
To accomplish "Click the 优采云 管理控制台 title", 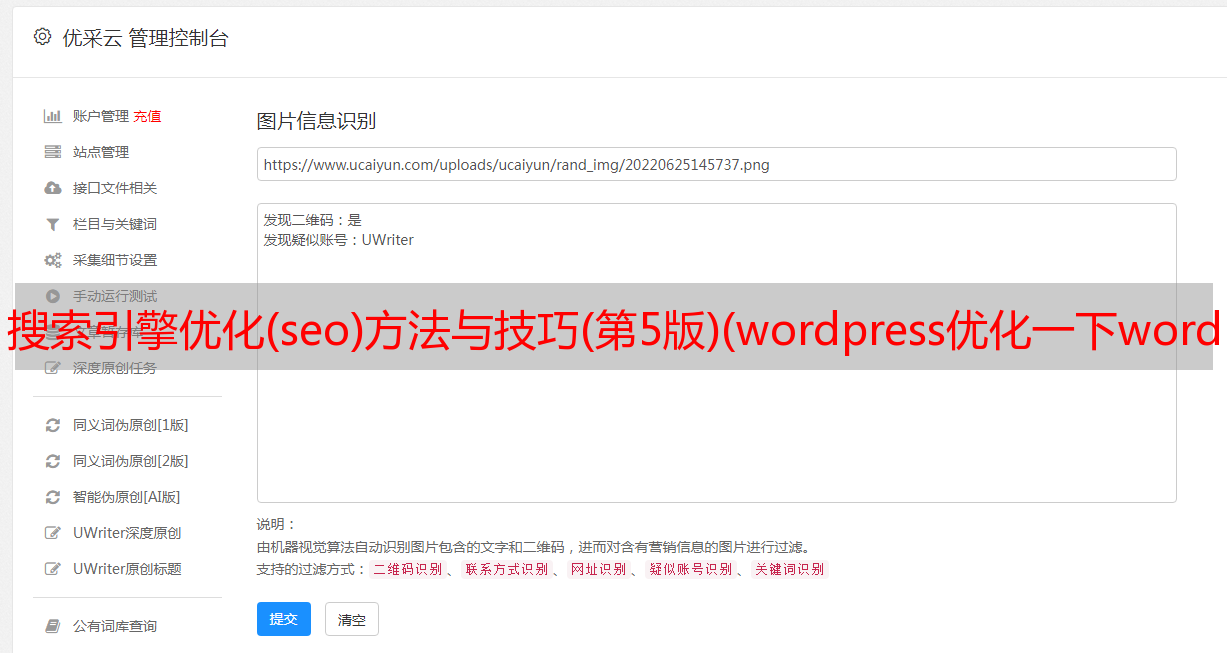I will pyautogui.click(x=145, y=38).
